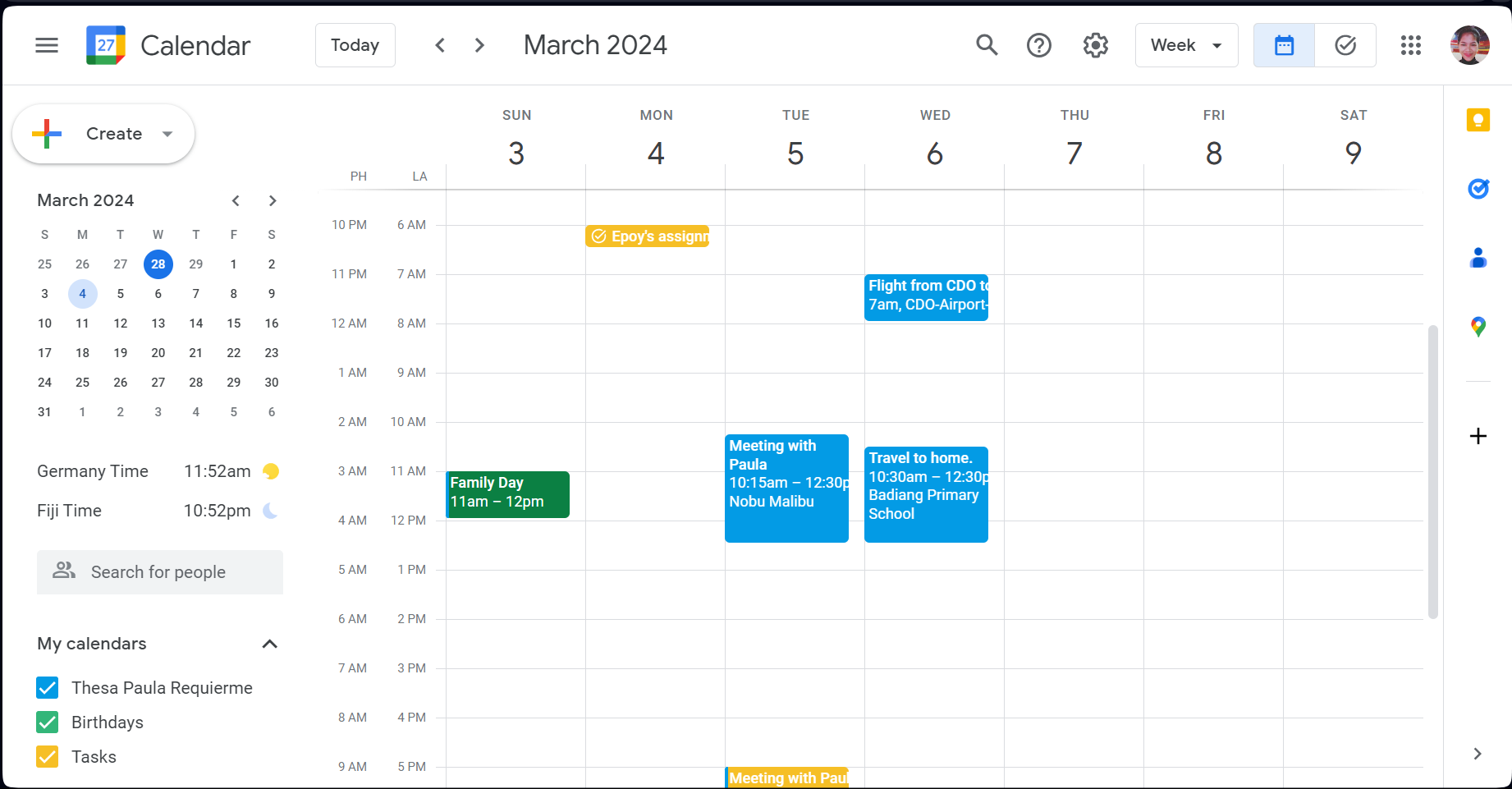Switch to the Tasks view tab
Image resolution: width=1512 pixels, height=789 pixels.
tap(1345, 45)
